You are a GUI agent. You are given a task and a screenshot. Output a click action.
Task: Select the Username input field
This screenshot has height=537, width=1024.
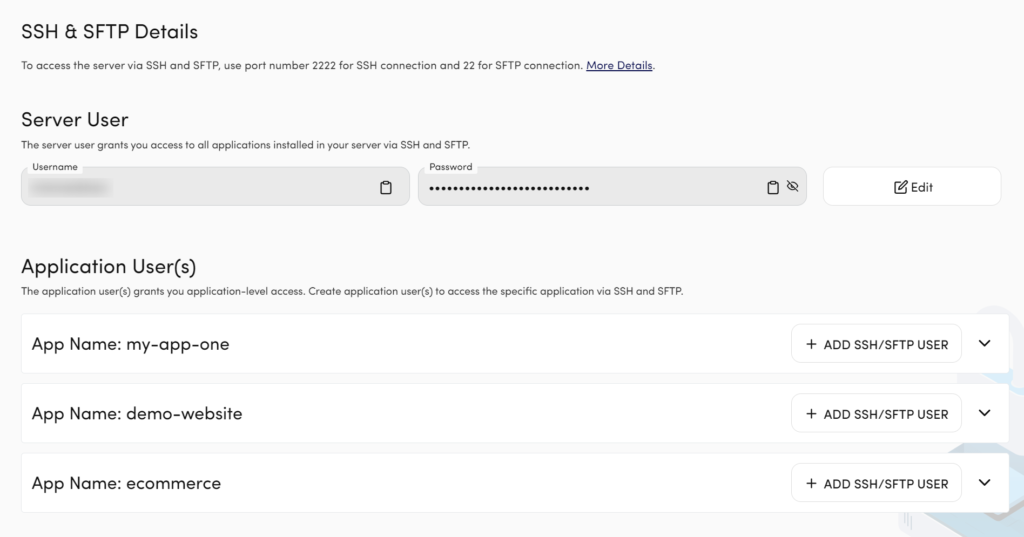pos(216,187)
